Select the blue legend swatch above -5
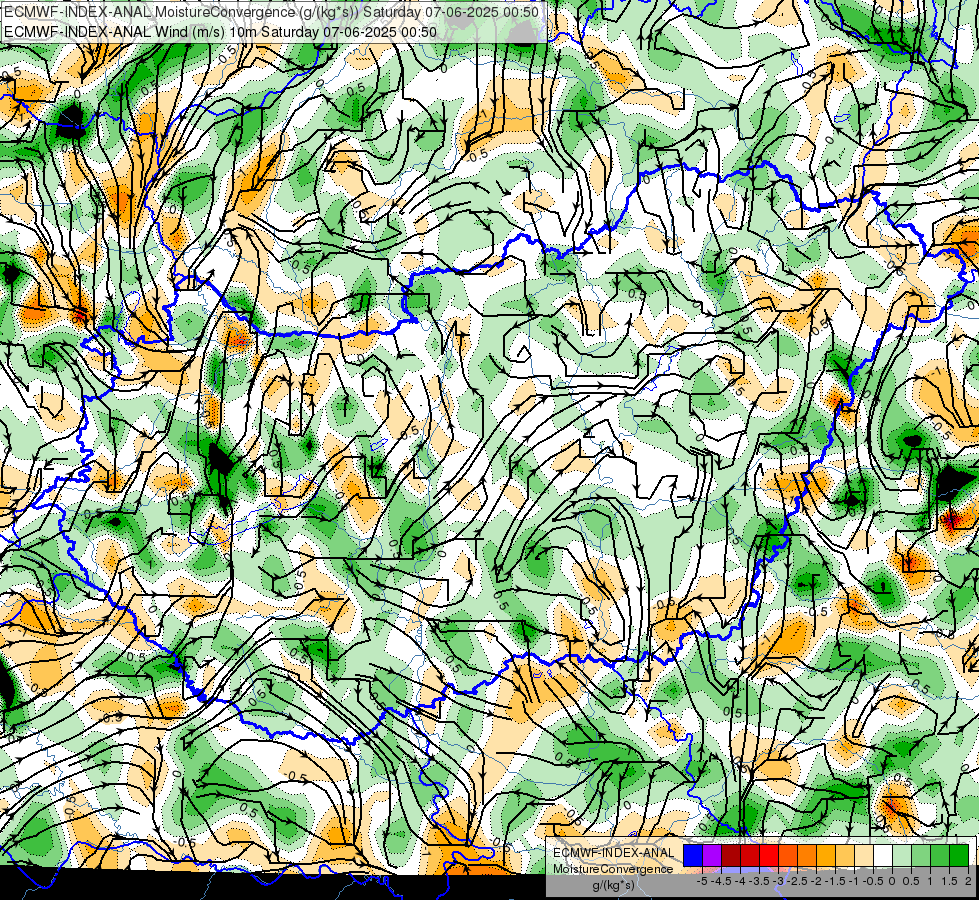This screenshot has height=900, width=979. [x=693, y=855]
